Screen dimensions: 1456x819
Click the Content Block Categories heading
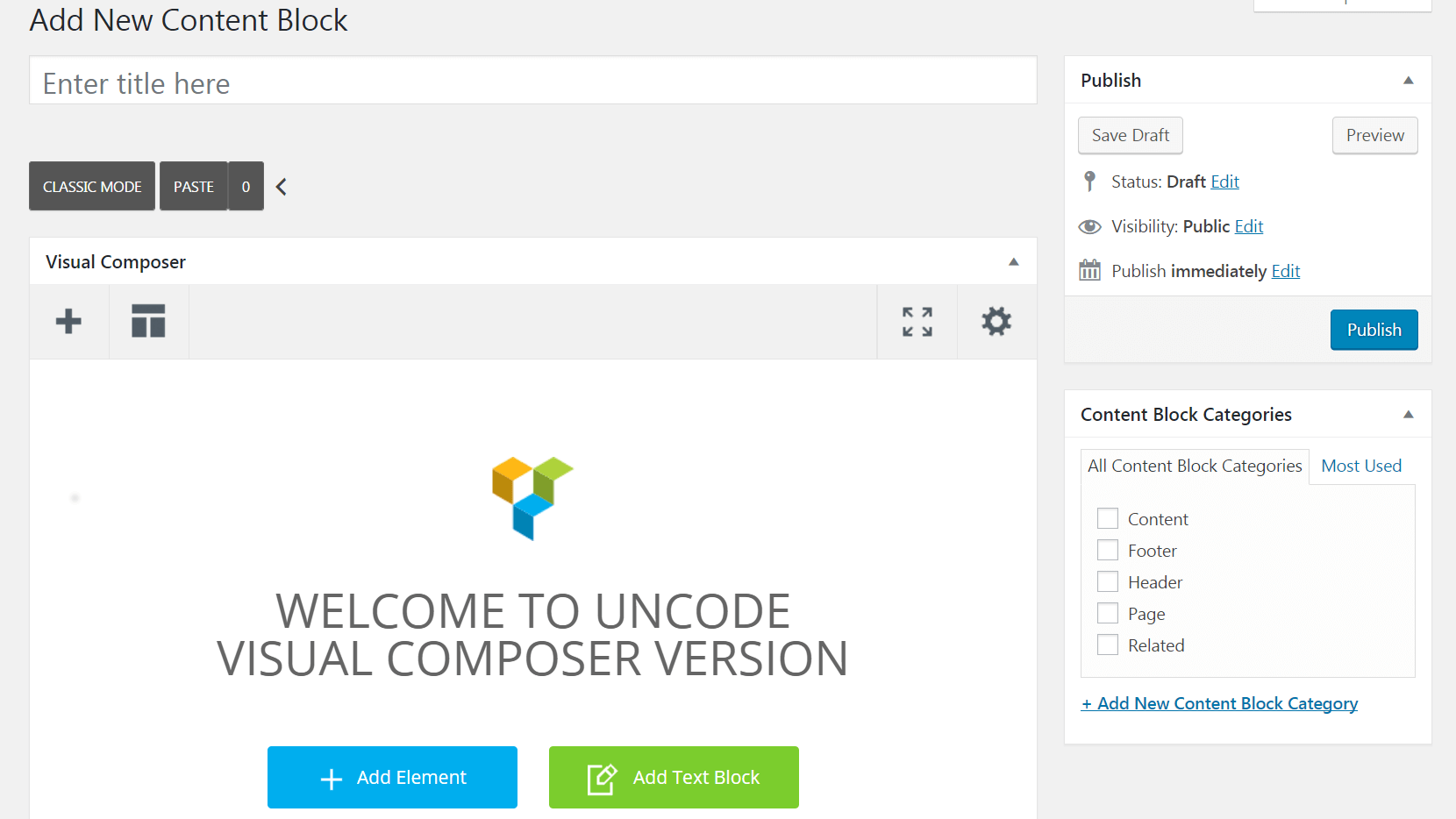pyautogui.click(x=1186, y=415)
